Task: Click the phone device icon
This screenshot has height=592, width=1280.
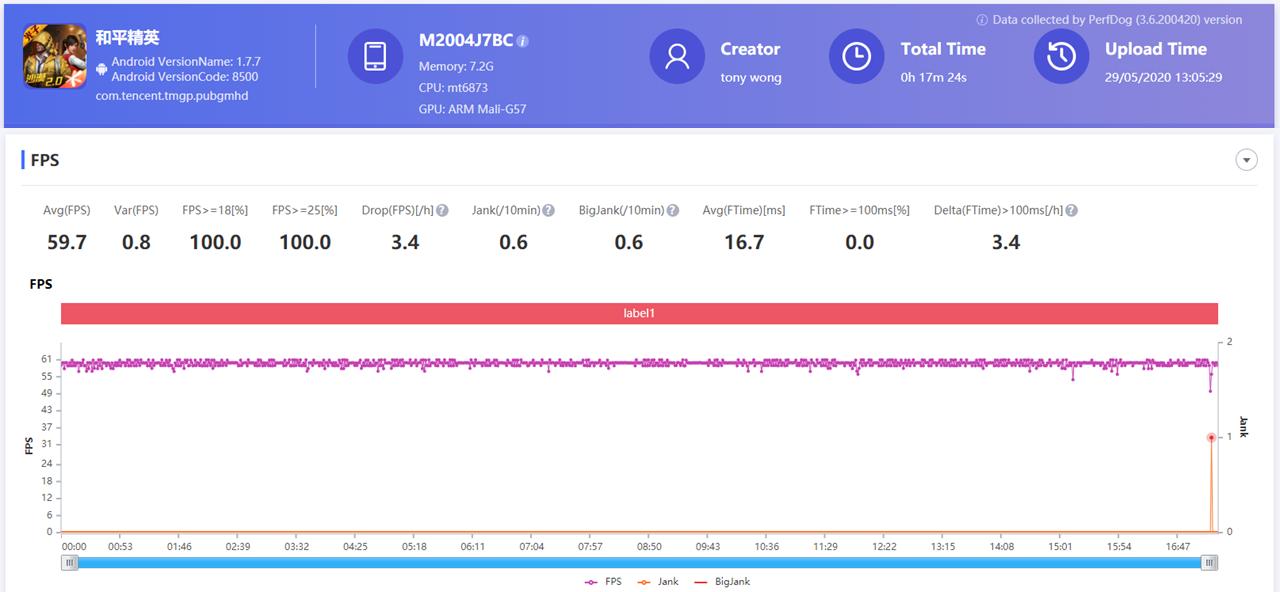Action: 375,56
